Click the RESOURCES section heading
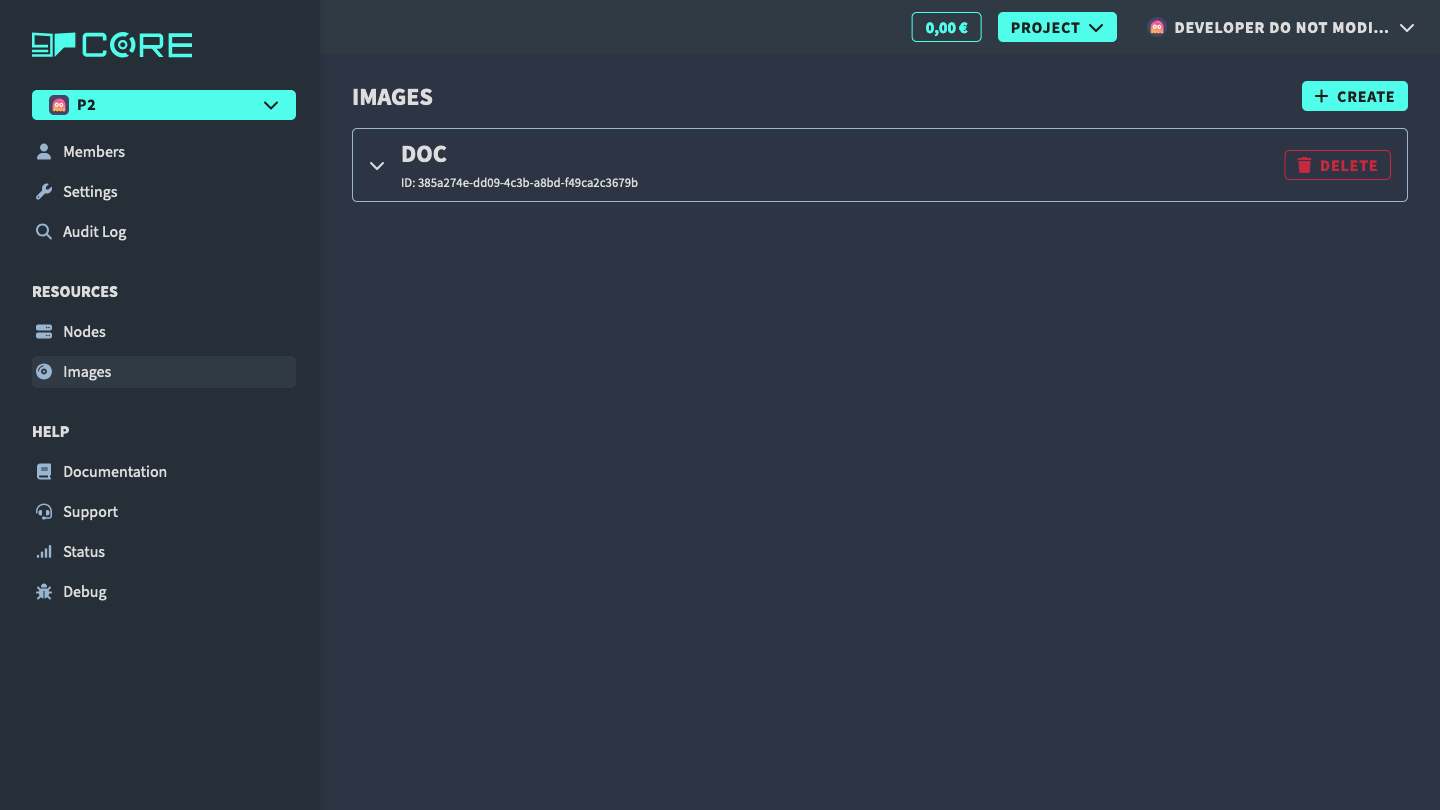 (75, 292)
